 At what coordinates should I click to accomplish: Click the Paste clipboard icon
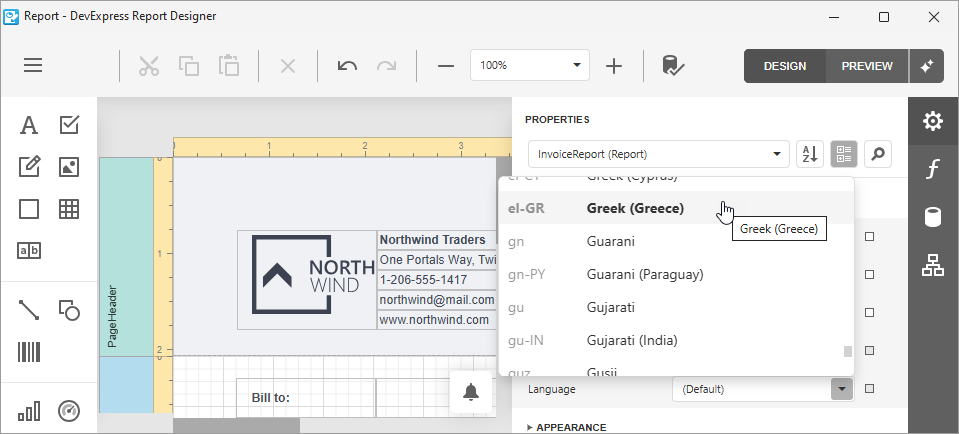point(229,65)
